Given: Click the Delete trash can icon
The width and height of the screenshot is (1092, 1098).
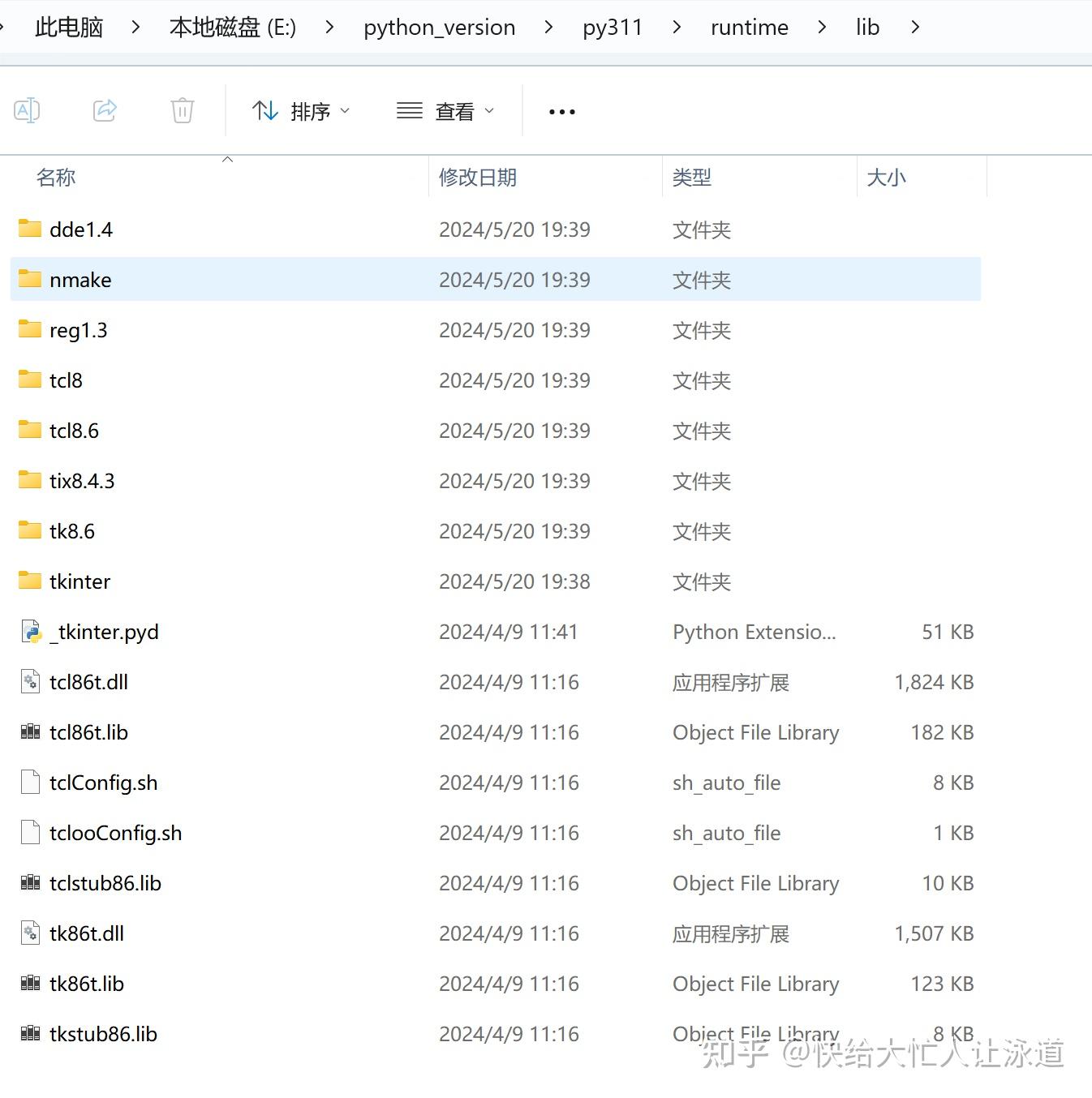Looking at the screenshot, I should click(183, 110).
